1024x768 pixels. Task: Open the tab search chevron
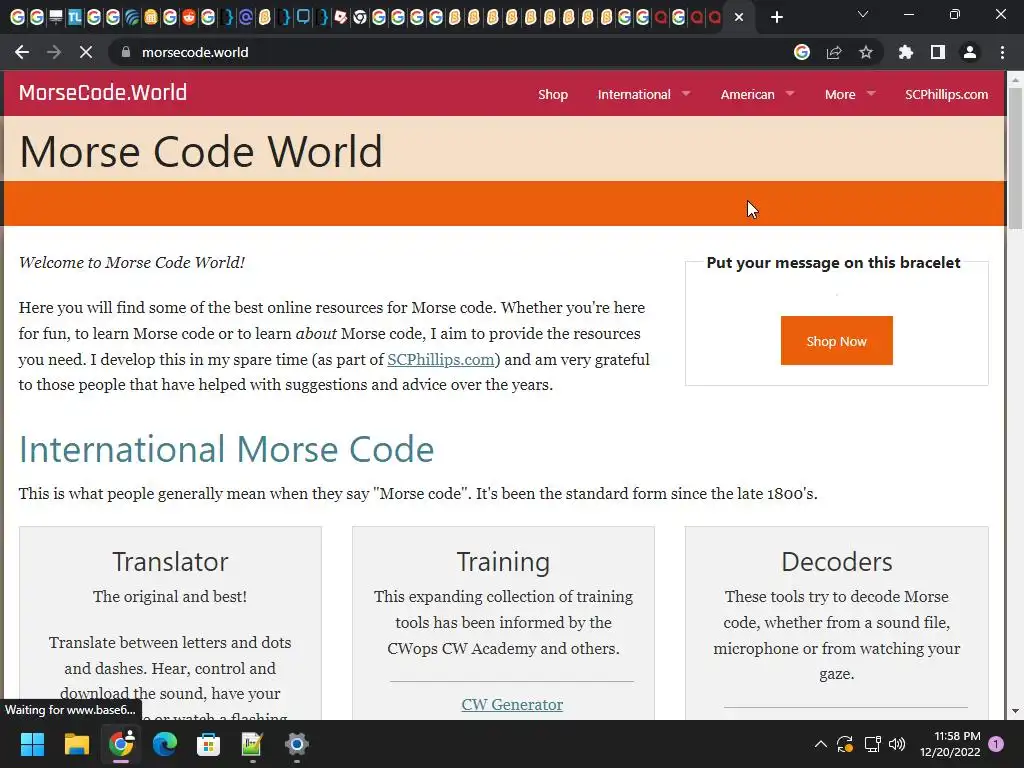[863, 14]
